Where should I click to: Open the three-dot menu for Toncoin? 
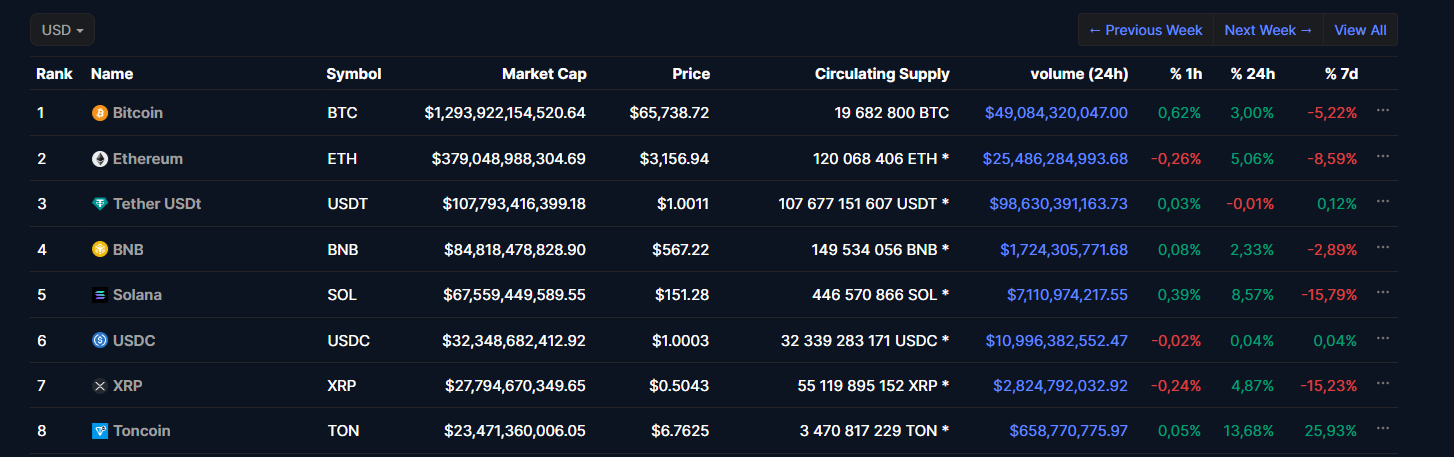[x=1383, y=428]
